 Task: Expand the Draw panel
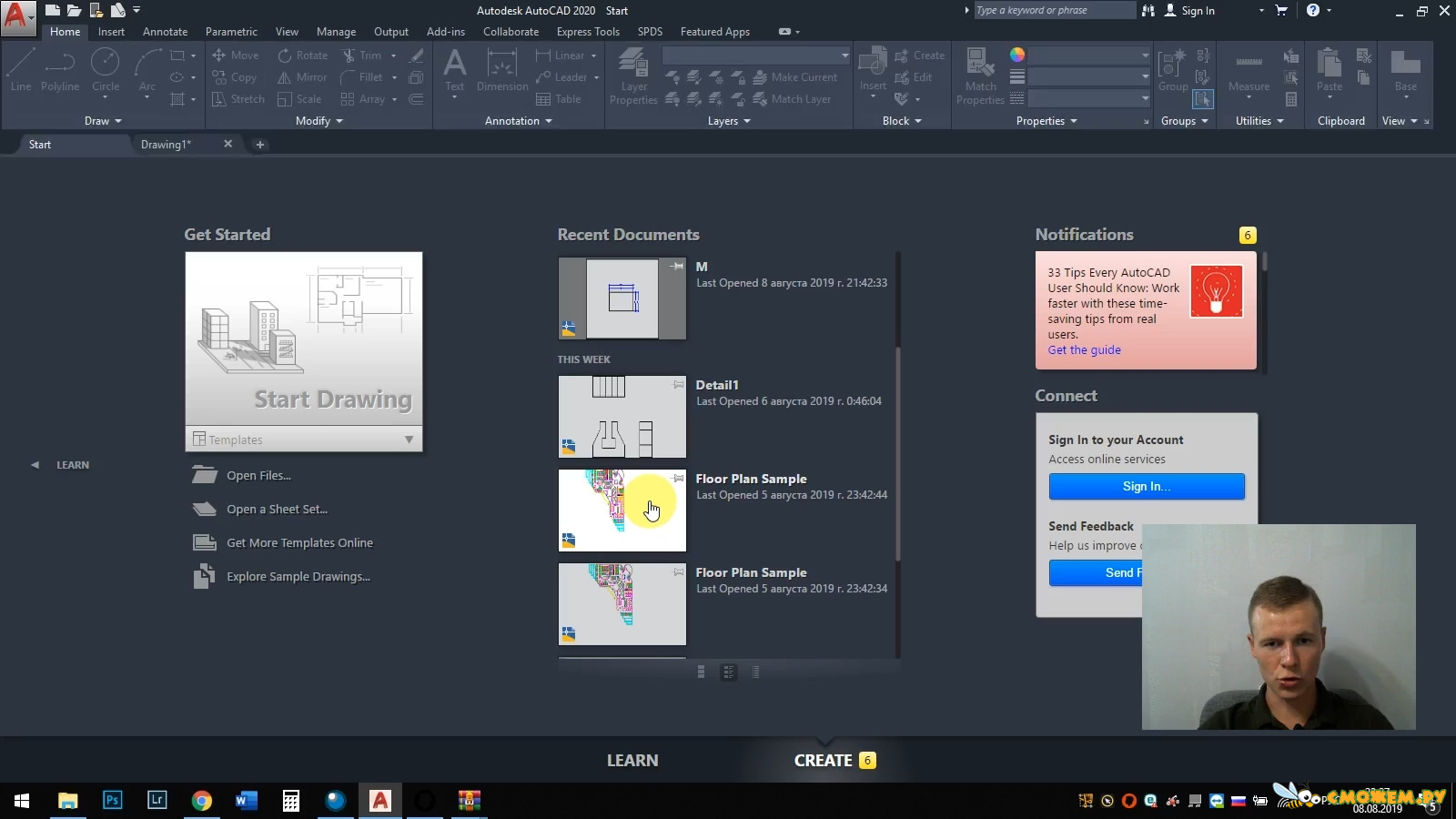click(x=103, y=121)
